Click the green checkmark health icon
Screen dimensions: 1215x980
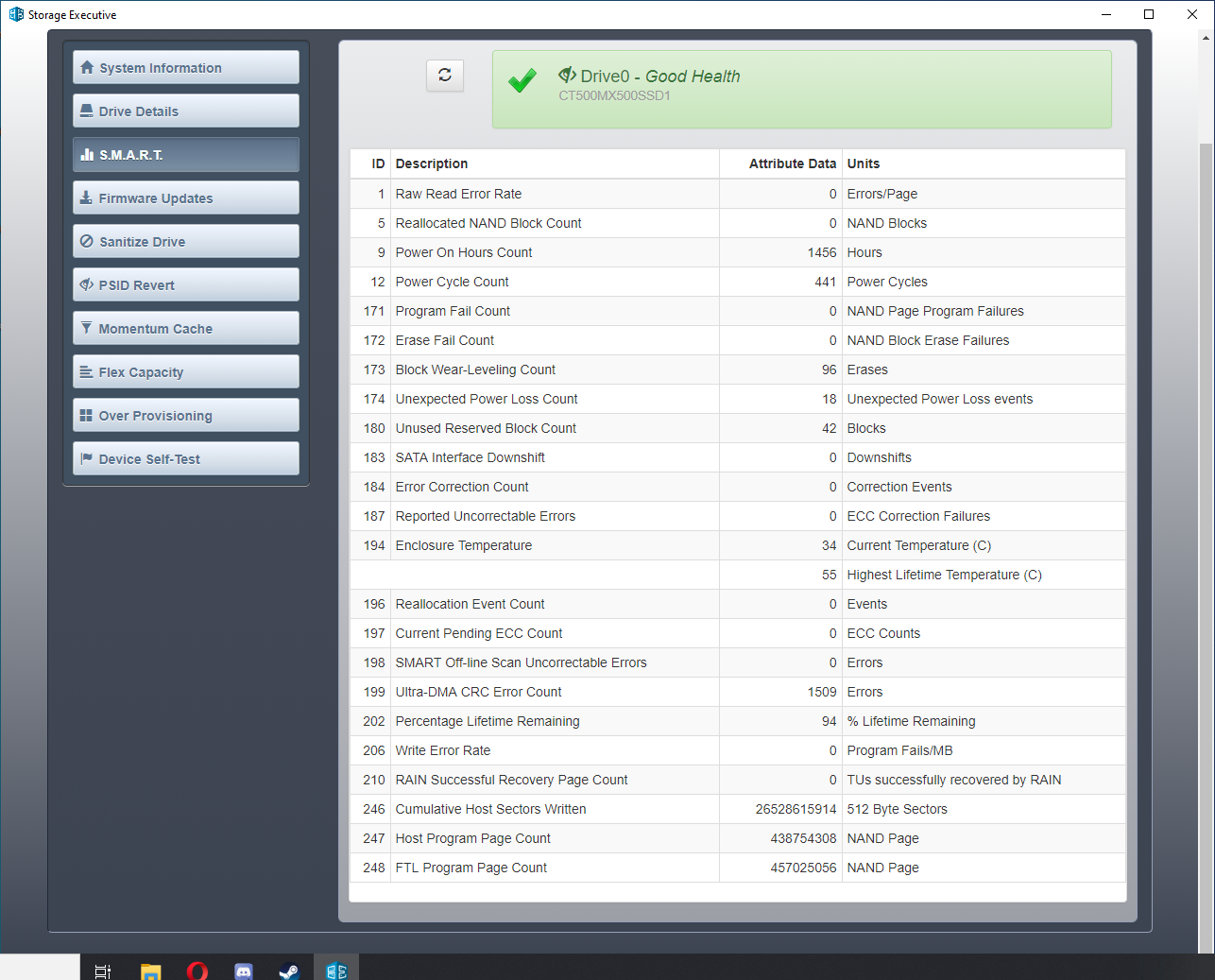click(522, 80)
